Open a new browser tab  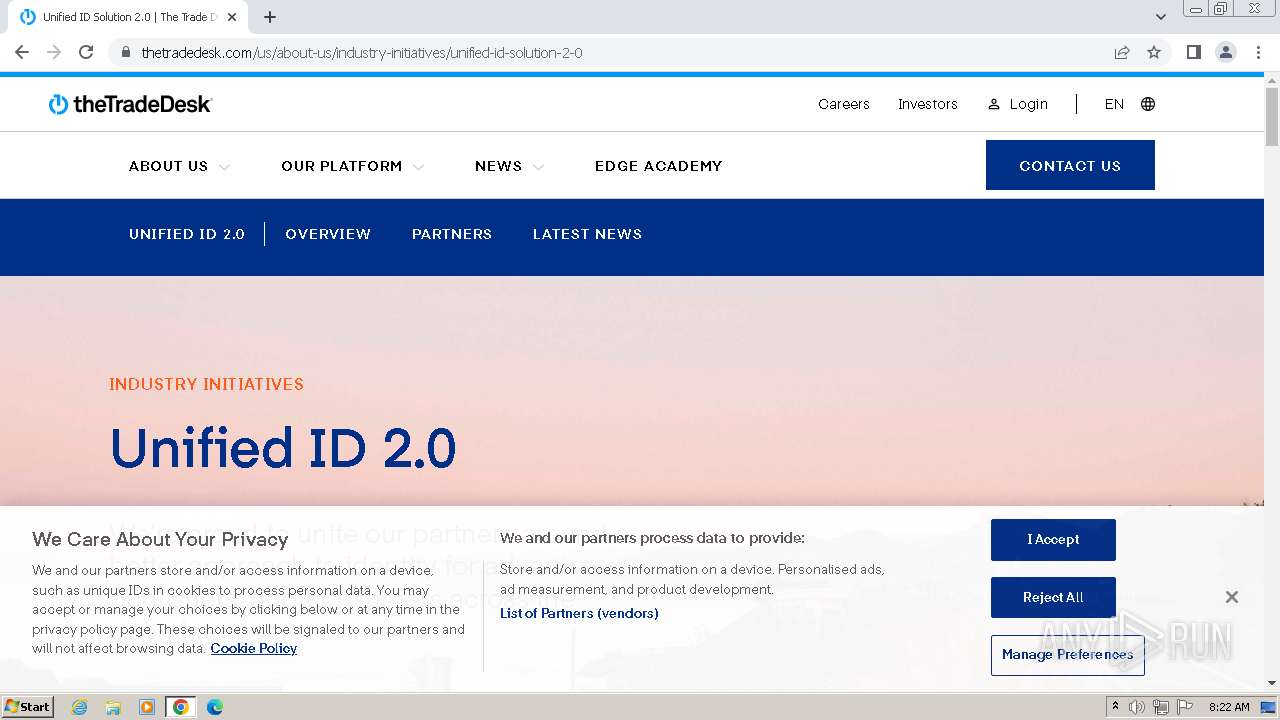[270, 17]
